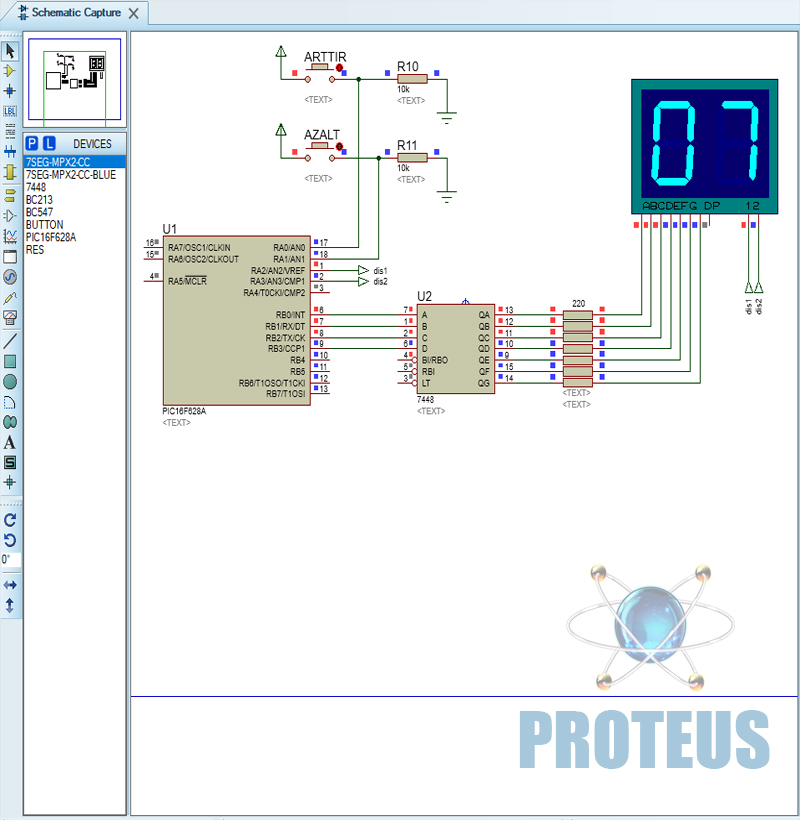Select the 2D circle drawing tool
Image resolution: width=800 pixels, height=820 pixels.
pyautogui.click(x=10, y=382)
